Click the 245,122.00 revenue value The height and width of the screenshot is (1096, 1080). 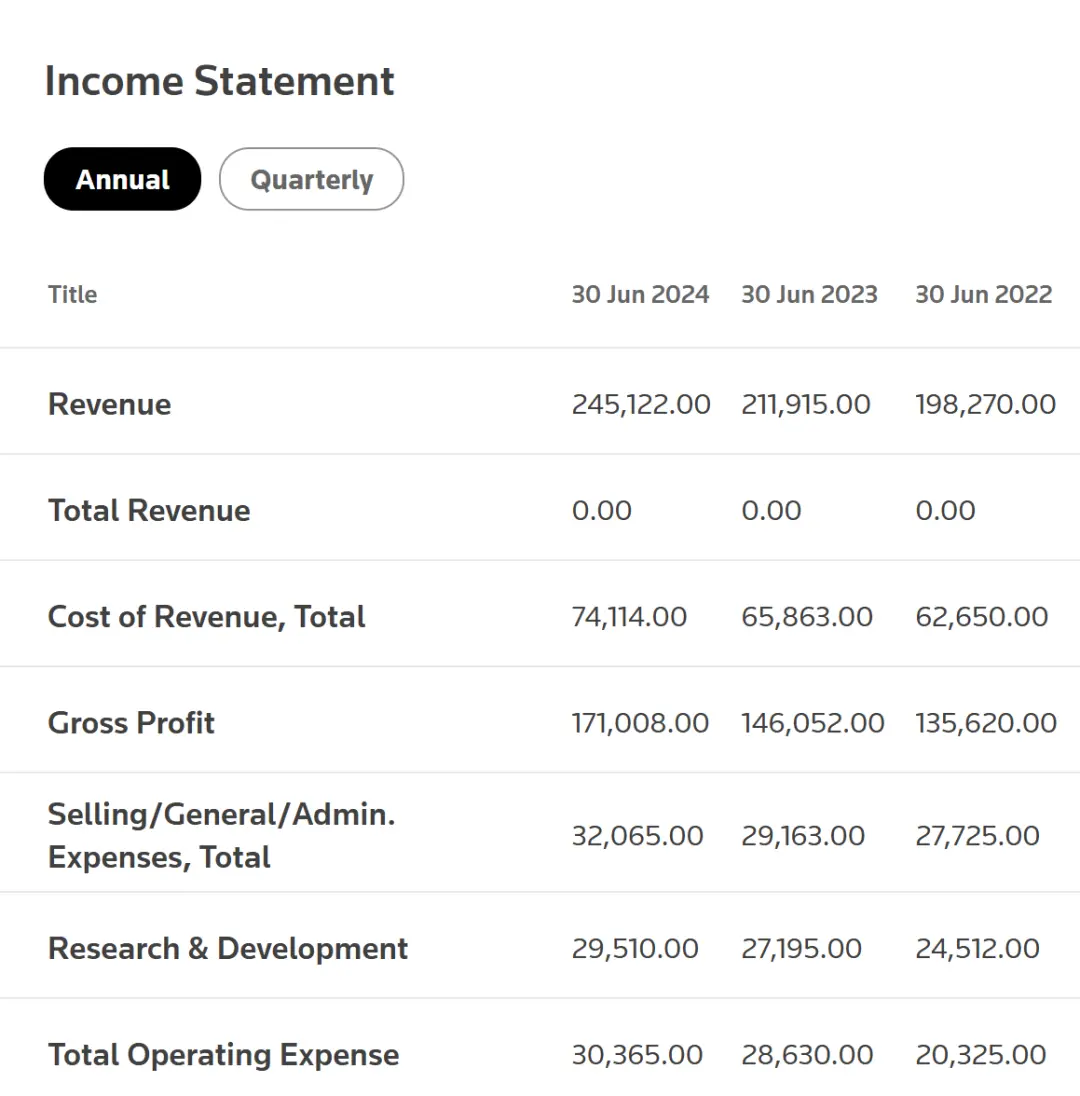[641, 404]
